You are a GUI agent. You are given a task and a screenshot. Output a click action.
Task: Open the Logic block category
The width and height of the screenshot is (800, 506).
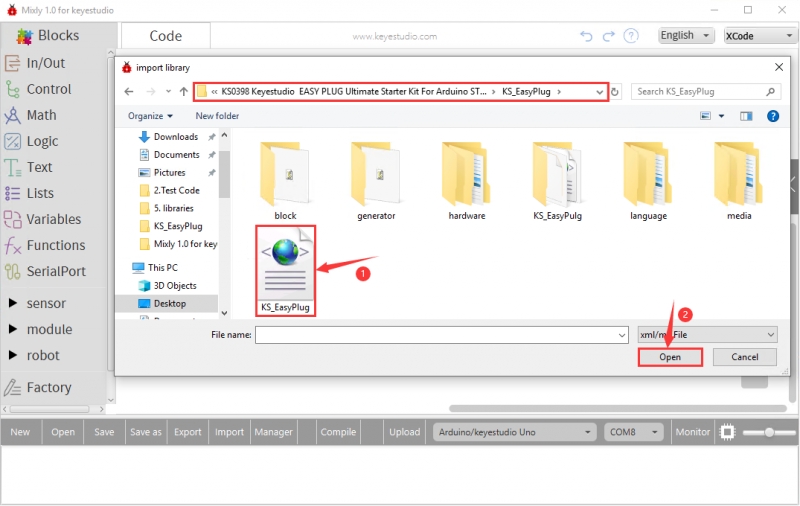click(x=32, y=141)
